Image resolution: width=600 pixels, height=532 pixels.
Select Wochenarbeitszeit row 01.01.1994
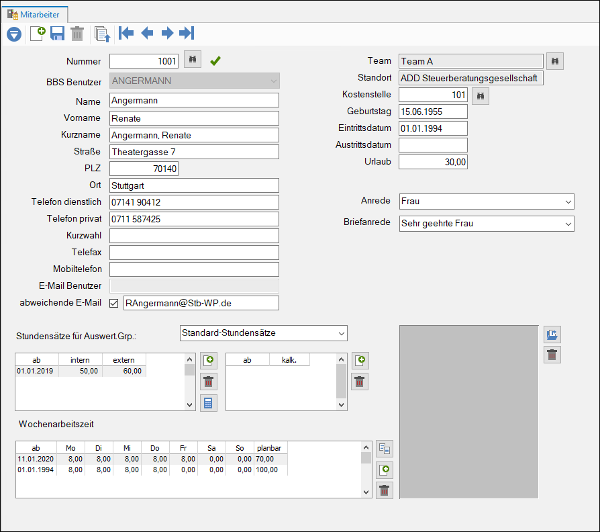(x=152, y=470)
